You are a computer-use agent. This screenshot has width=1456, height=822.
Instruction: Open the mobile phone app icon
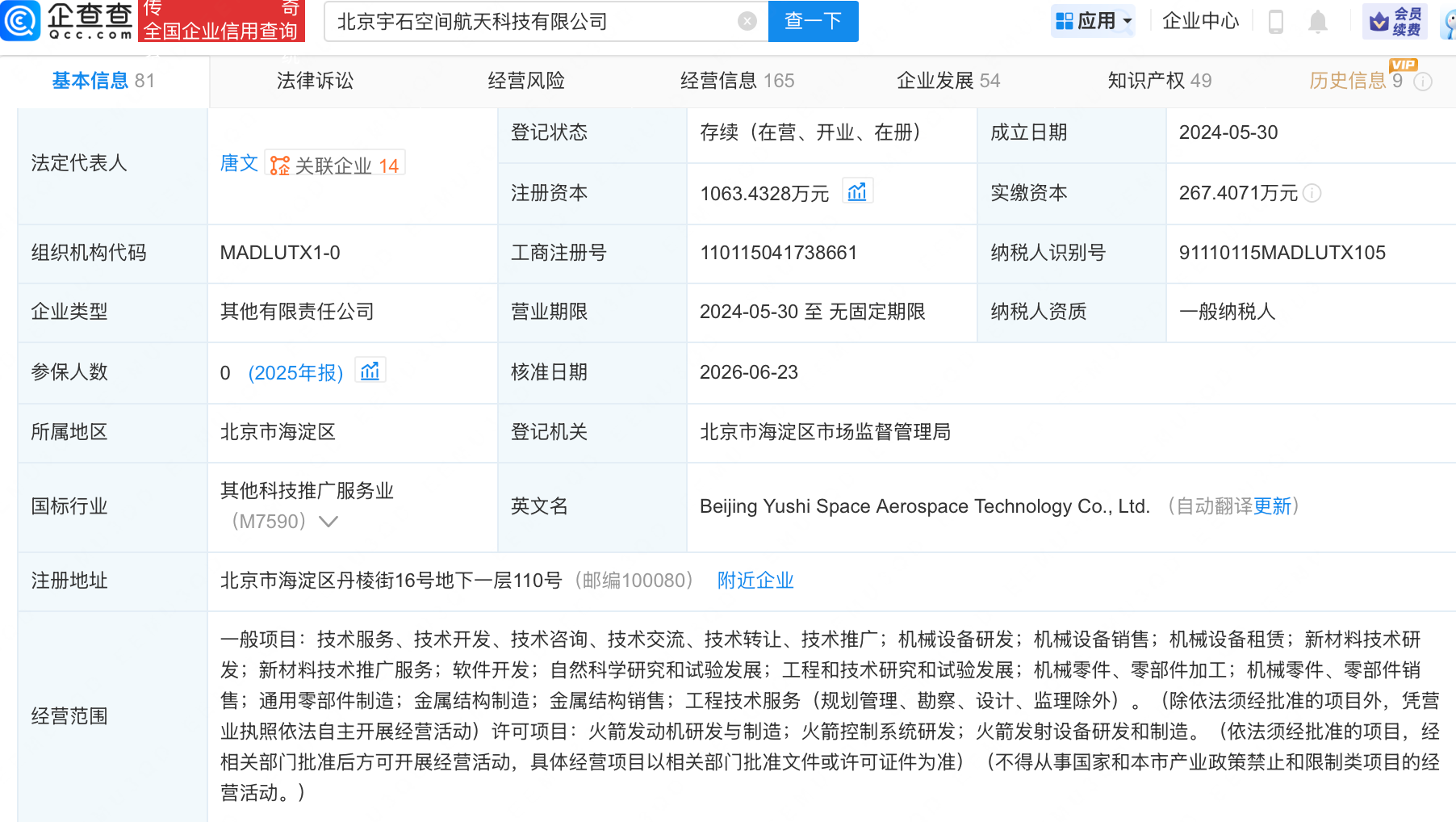point(1276,22)
